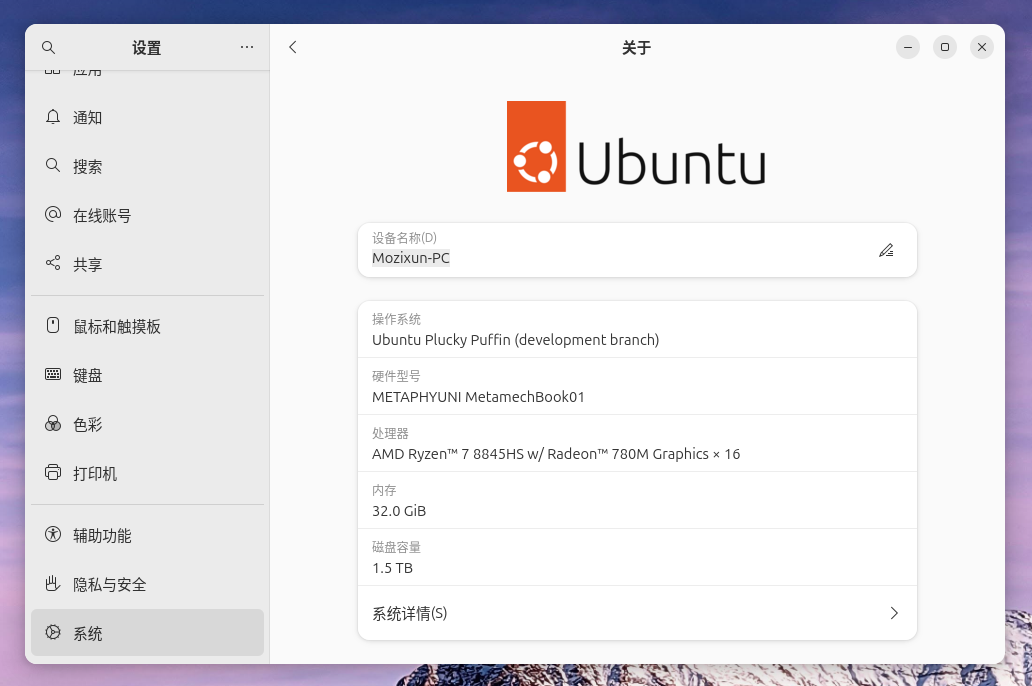
Task: Select 鼠标和触摸板 in the sidebar
Action: (147, 327)
